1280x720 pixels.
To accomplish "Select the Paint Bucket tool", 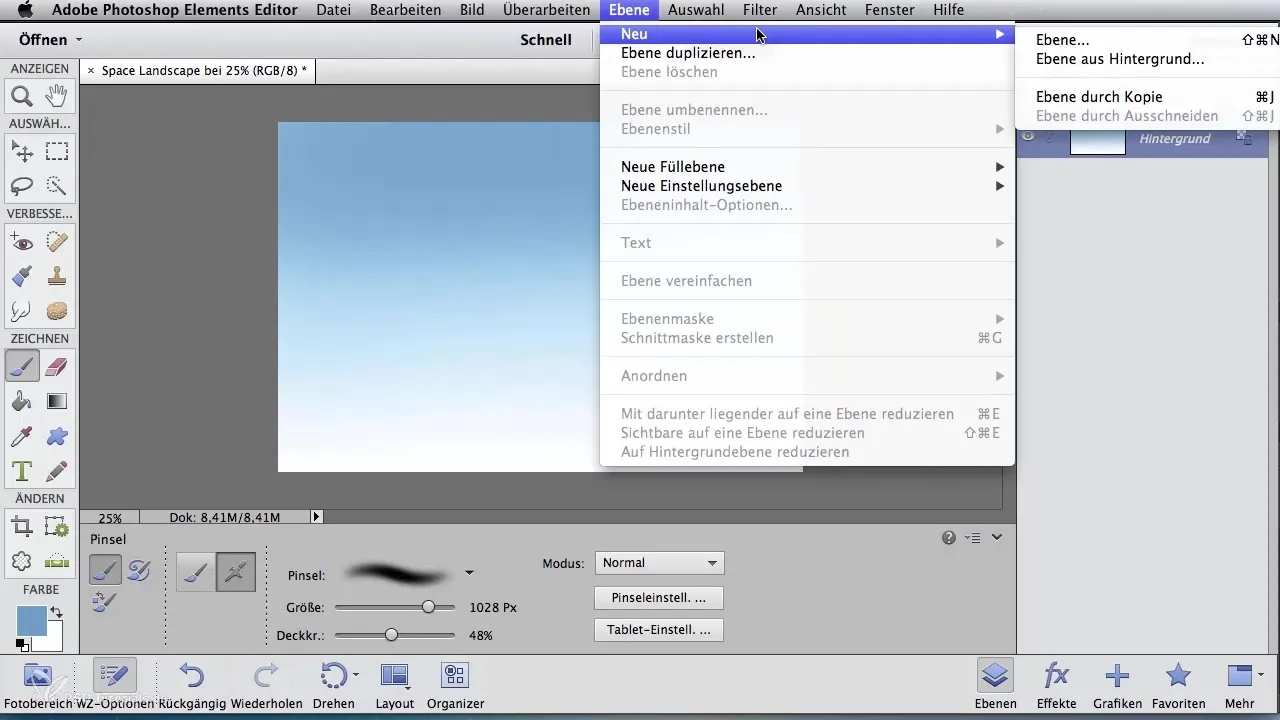I will pos(22,401).
